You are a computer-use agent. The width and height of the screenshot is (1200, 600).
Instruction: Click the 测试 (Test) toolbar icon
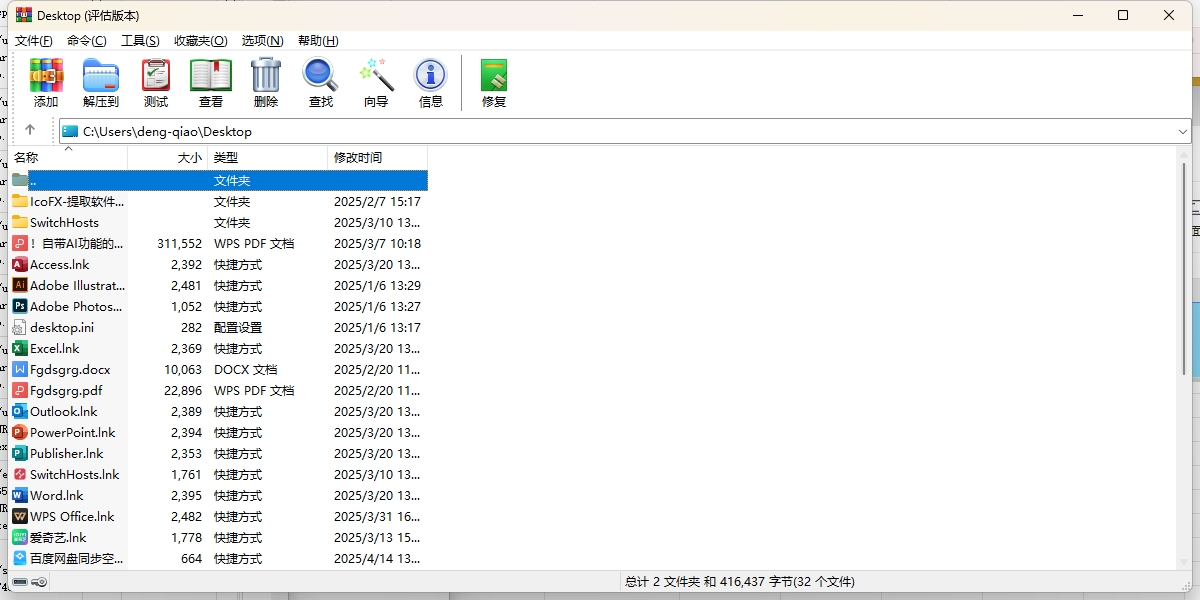pyautogui.click(x=155, y=82)
